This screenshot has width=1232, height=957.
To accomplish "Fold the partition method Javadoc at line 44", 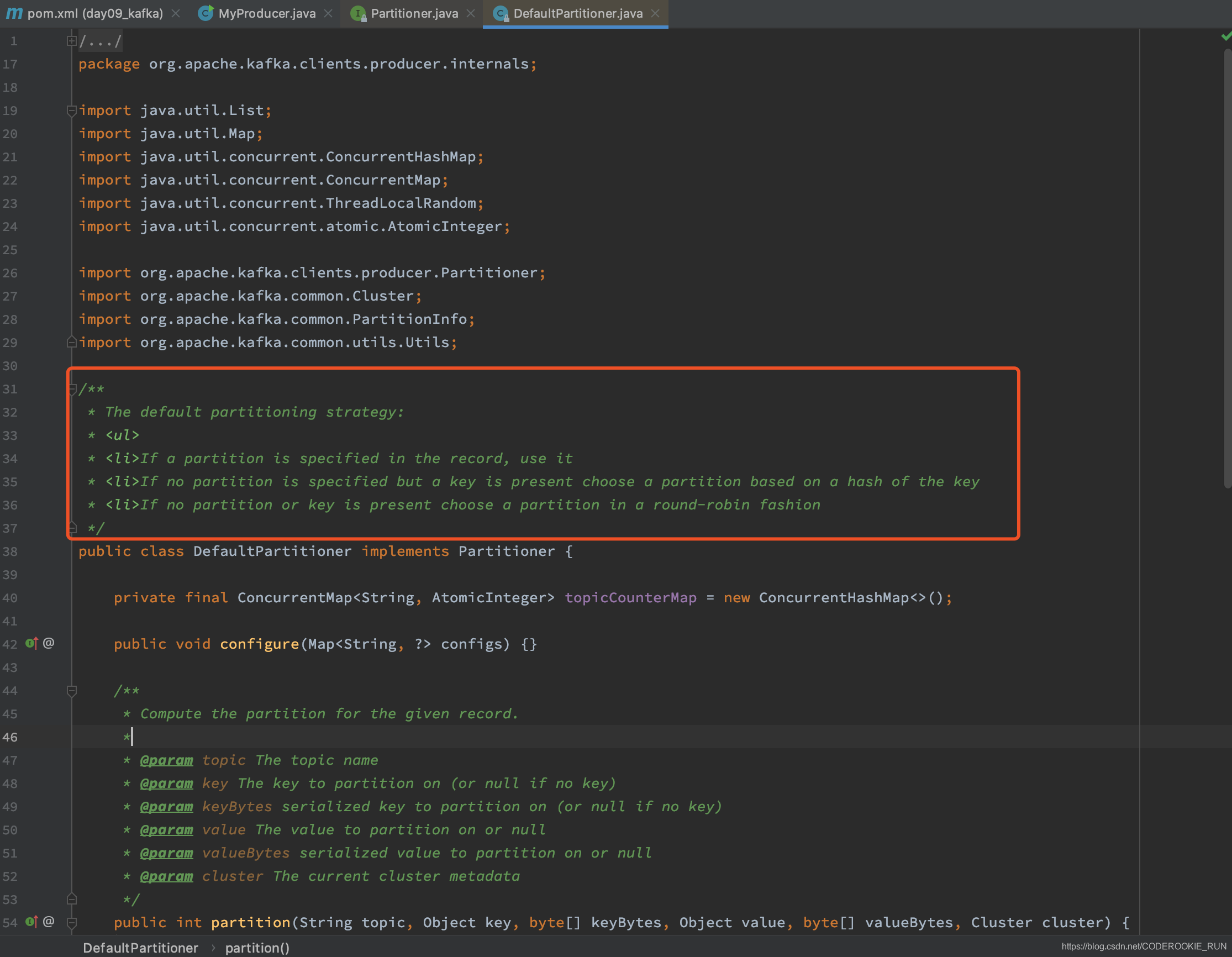I will tap(72, 691).
